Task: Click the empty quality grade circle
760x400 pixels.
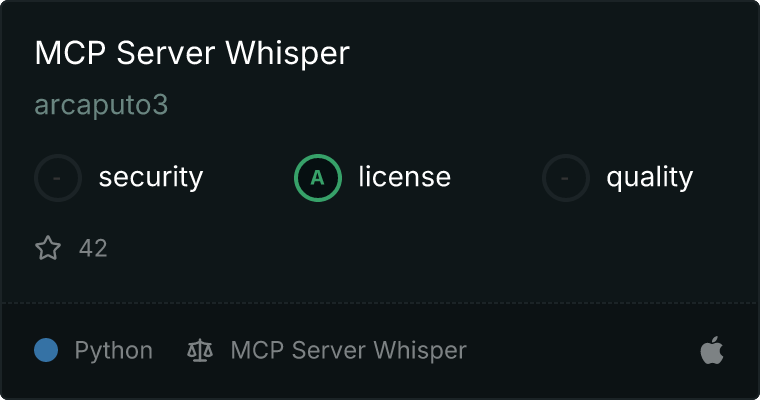Action: 566,178
